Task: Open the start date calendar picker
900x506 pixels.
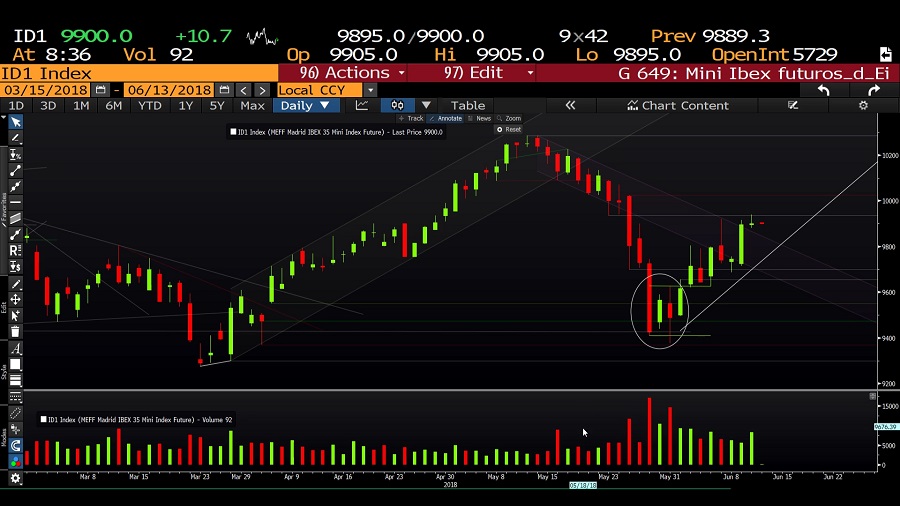Action: 100,90
